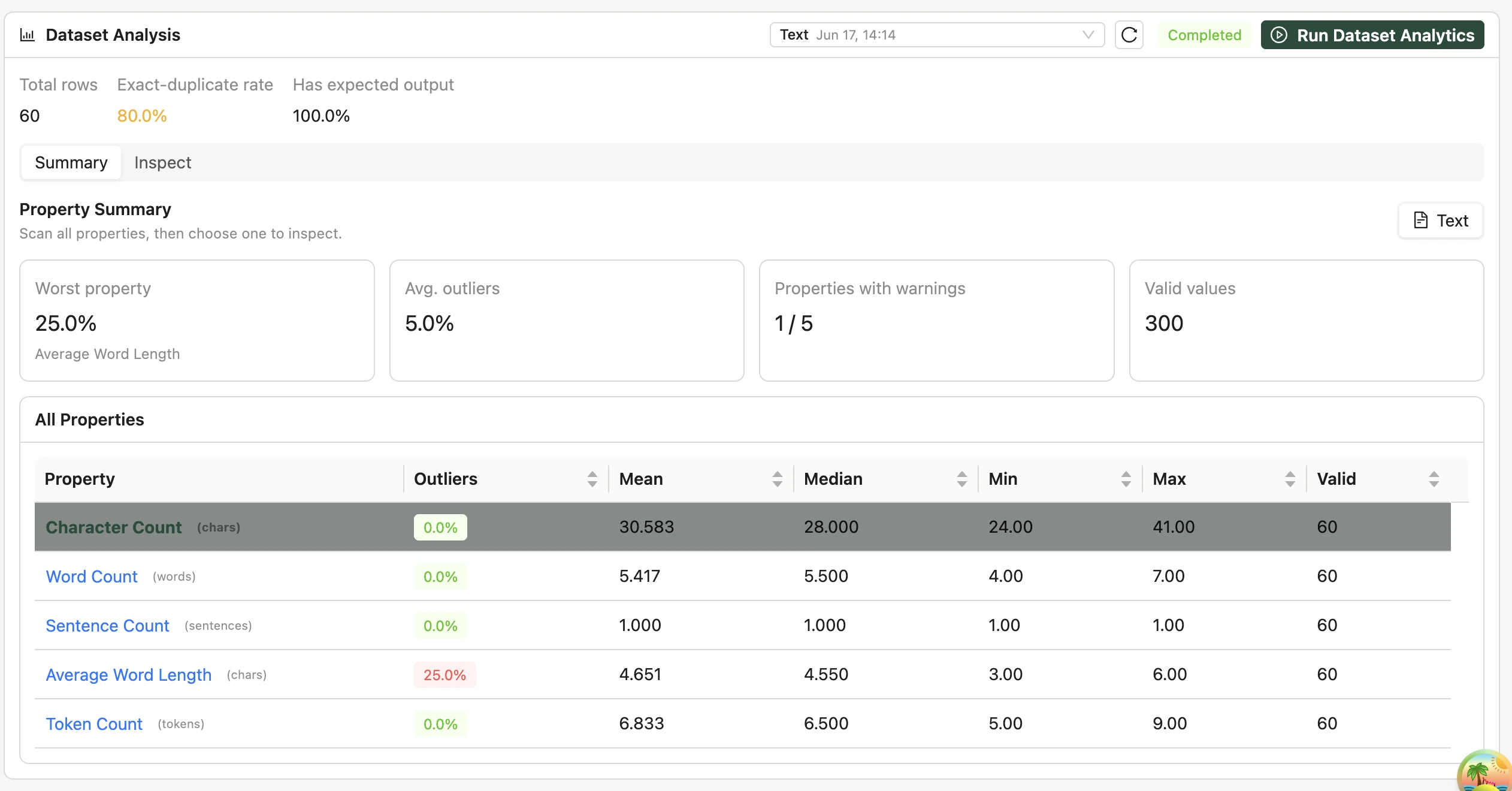Click median value 28.000
Screen dimensions: 1512x791
(x=831, y=527)
